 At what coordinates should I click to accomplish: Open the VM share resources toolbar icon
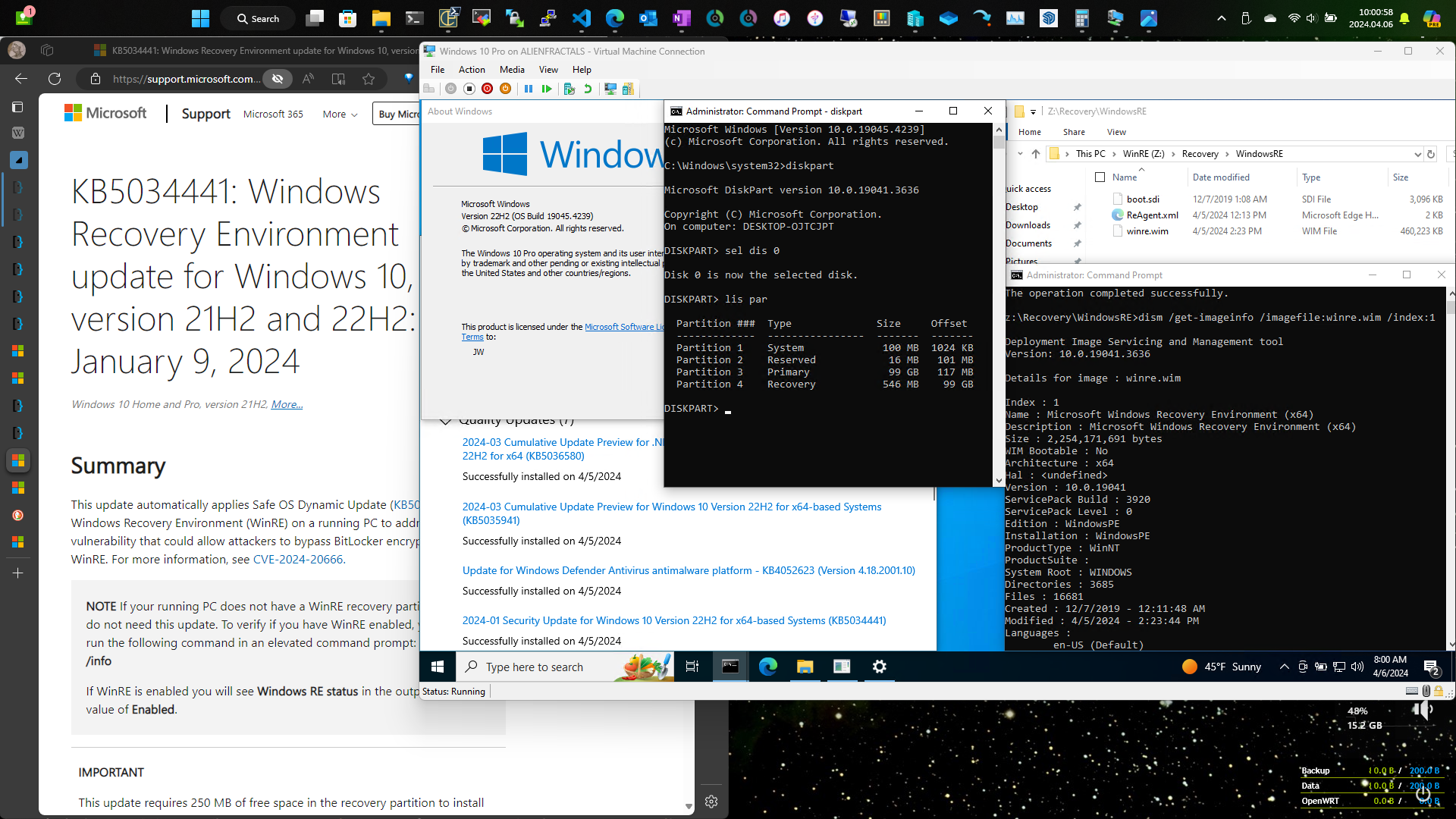coord(628,89)
